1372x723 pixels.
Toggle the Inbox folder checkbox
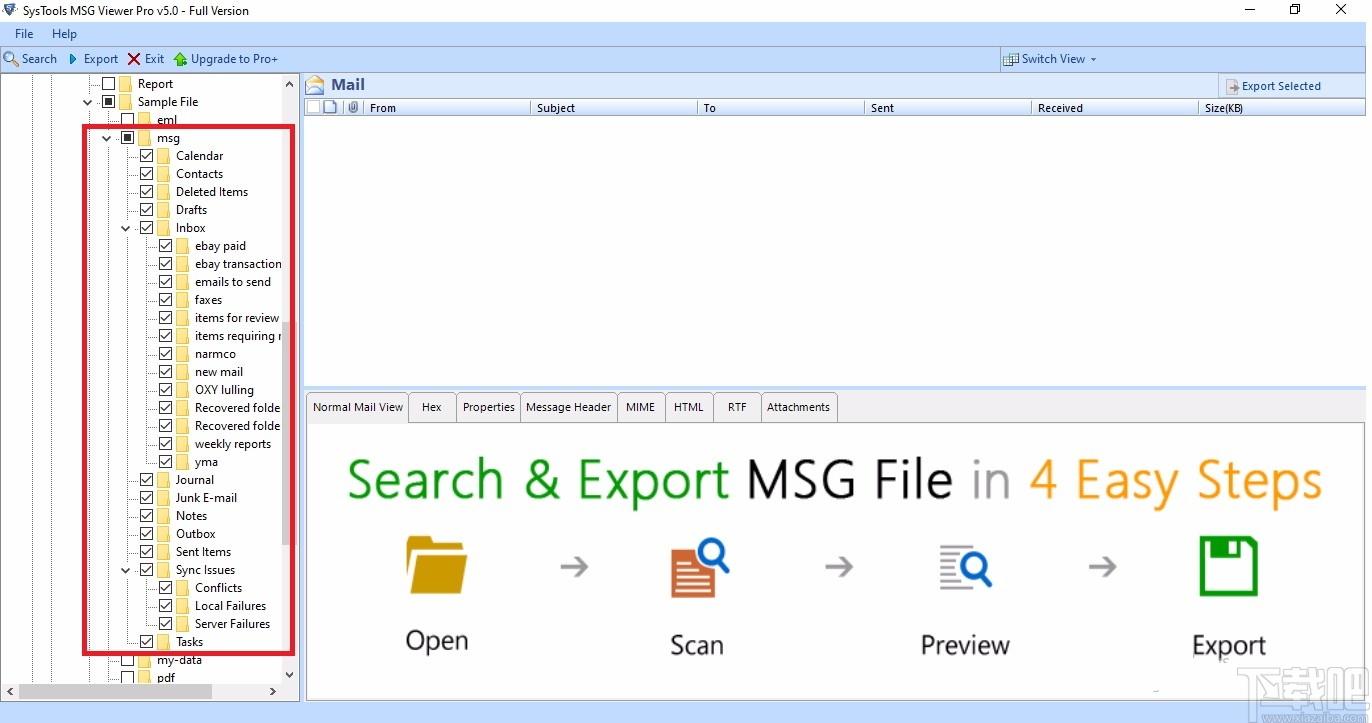(x=147, y=228)
